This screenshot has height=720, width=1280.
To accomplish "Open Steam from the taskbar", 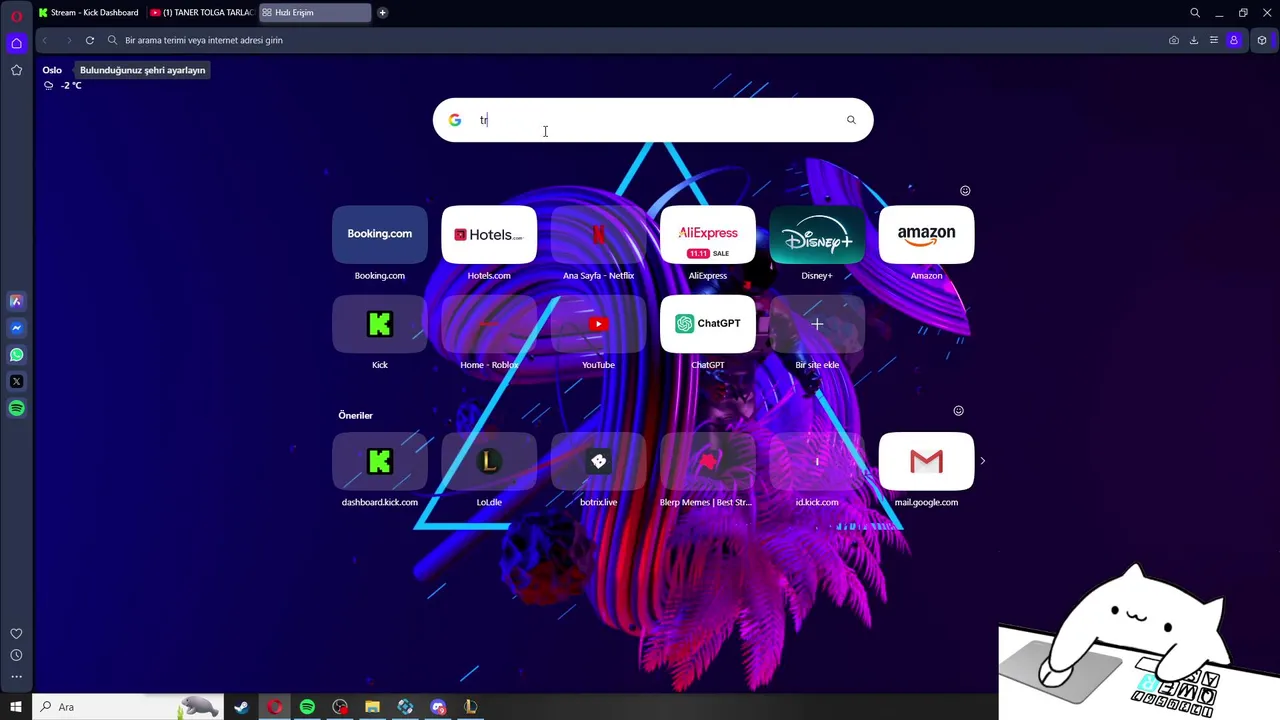I will click(x=241, y=707).
